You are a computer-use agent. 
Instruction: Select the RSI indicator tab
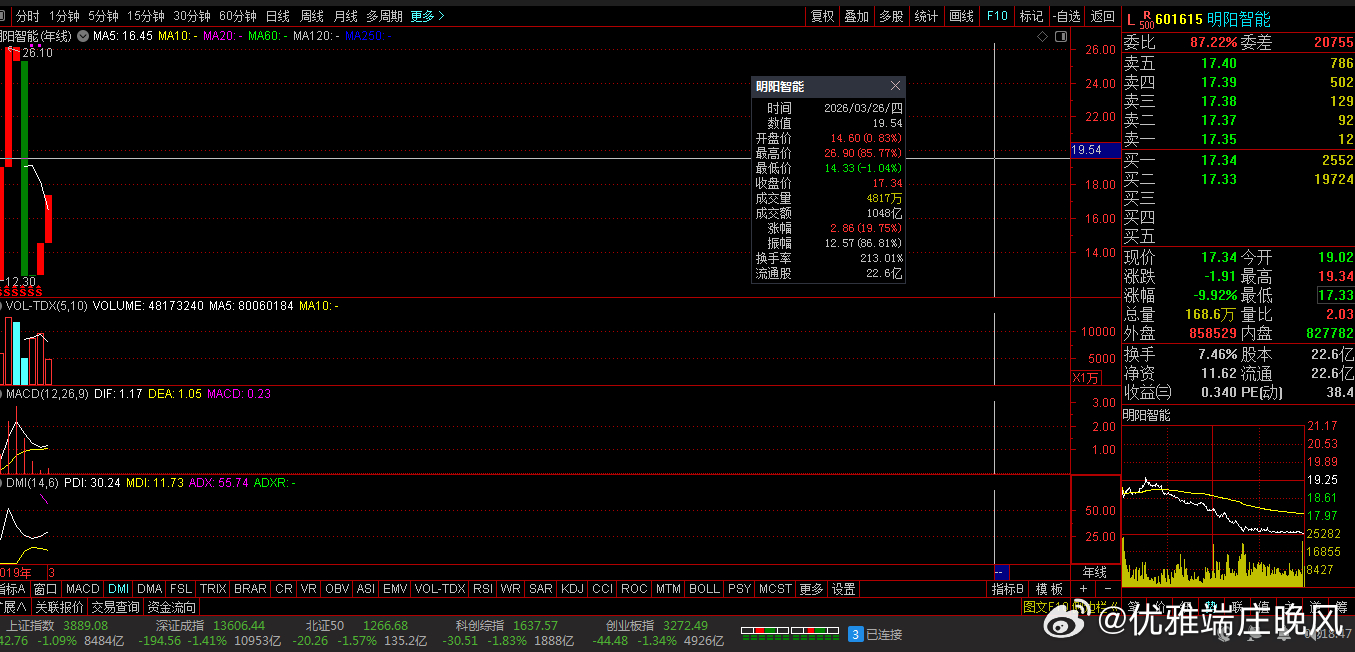pos(482,589)
